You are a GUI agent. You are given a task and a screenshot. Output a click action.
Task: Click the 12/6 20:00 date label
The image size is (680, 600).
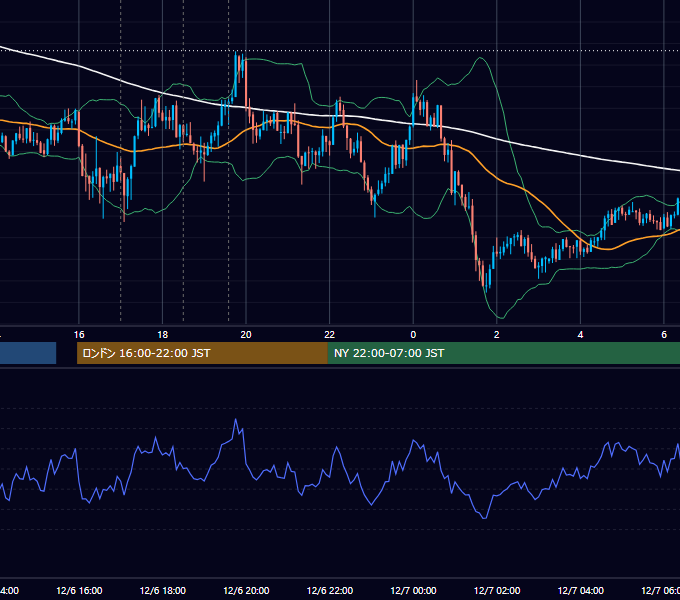point(246,590)
